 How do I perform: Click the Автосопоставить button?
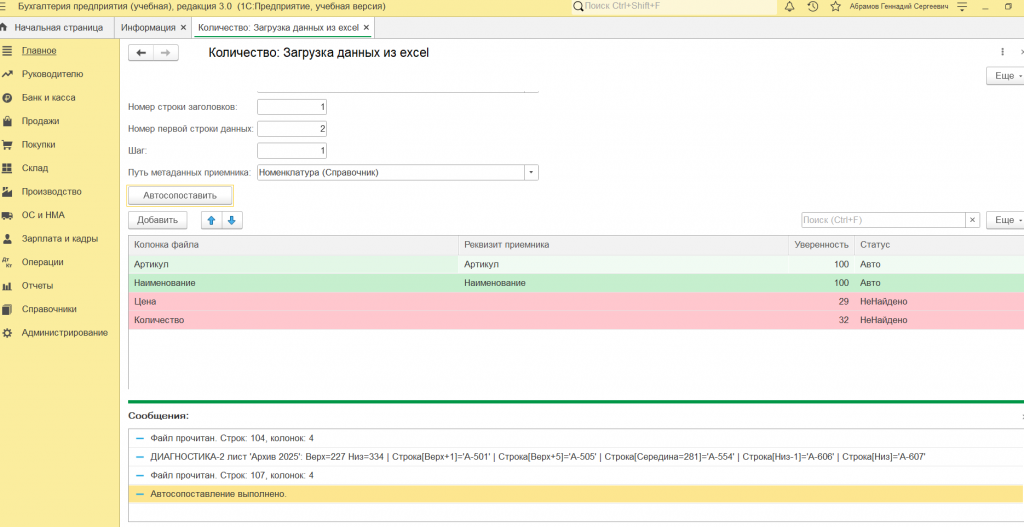click(180, 195)
